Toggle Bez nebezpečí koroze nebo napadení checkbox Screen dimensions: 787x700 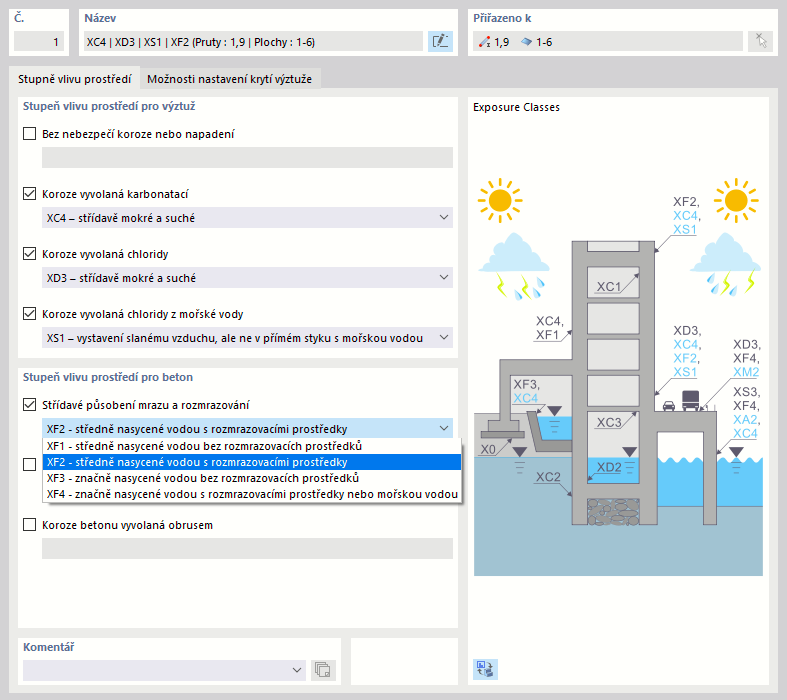(30, 133)
